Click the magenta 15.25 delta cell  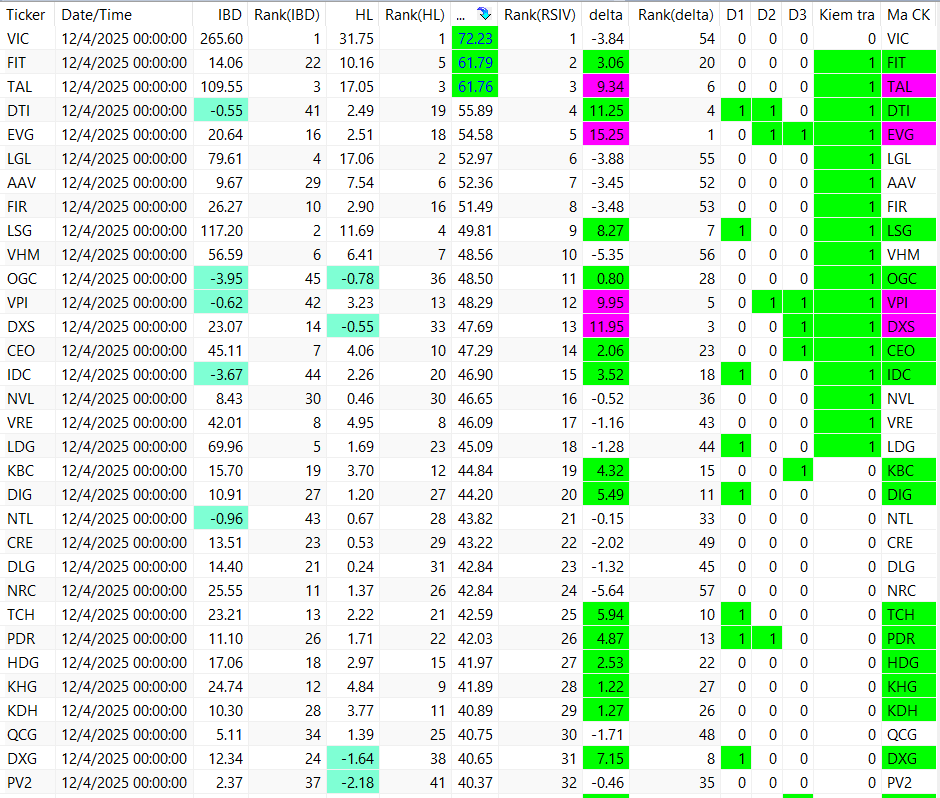pos(606,135)
